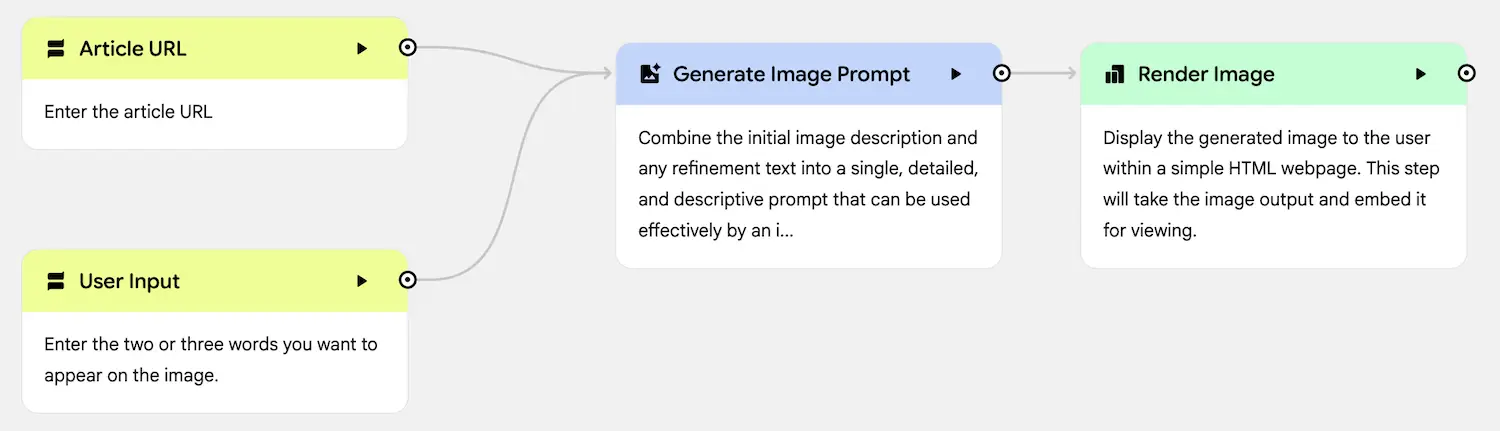Click the Generate Image Prompt output port
Viewport: 1500px width, 431px height.
pyautogui.click(x=1001, y=73)
